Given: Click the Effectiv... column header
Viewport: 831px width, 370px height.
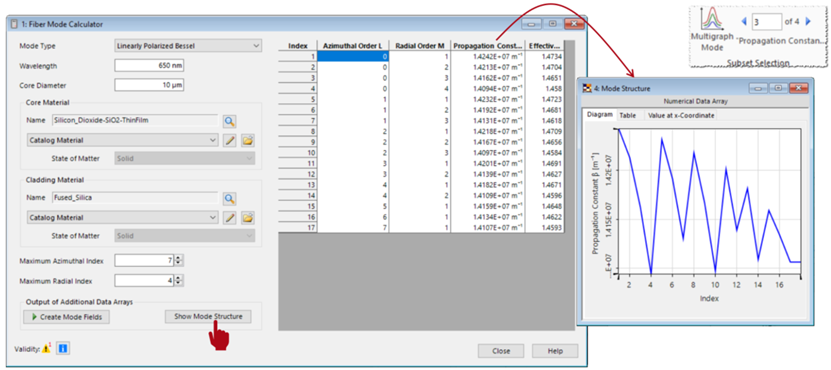Looking at the screenshot, I should 544,46.
